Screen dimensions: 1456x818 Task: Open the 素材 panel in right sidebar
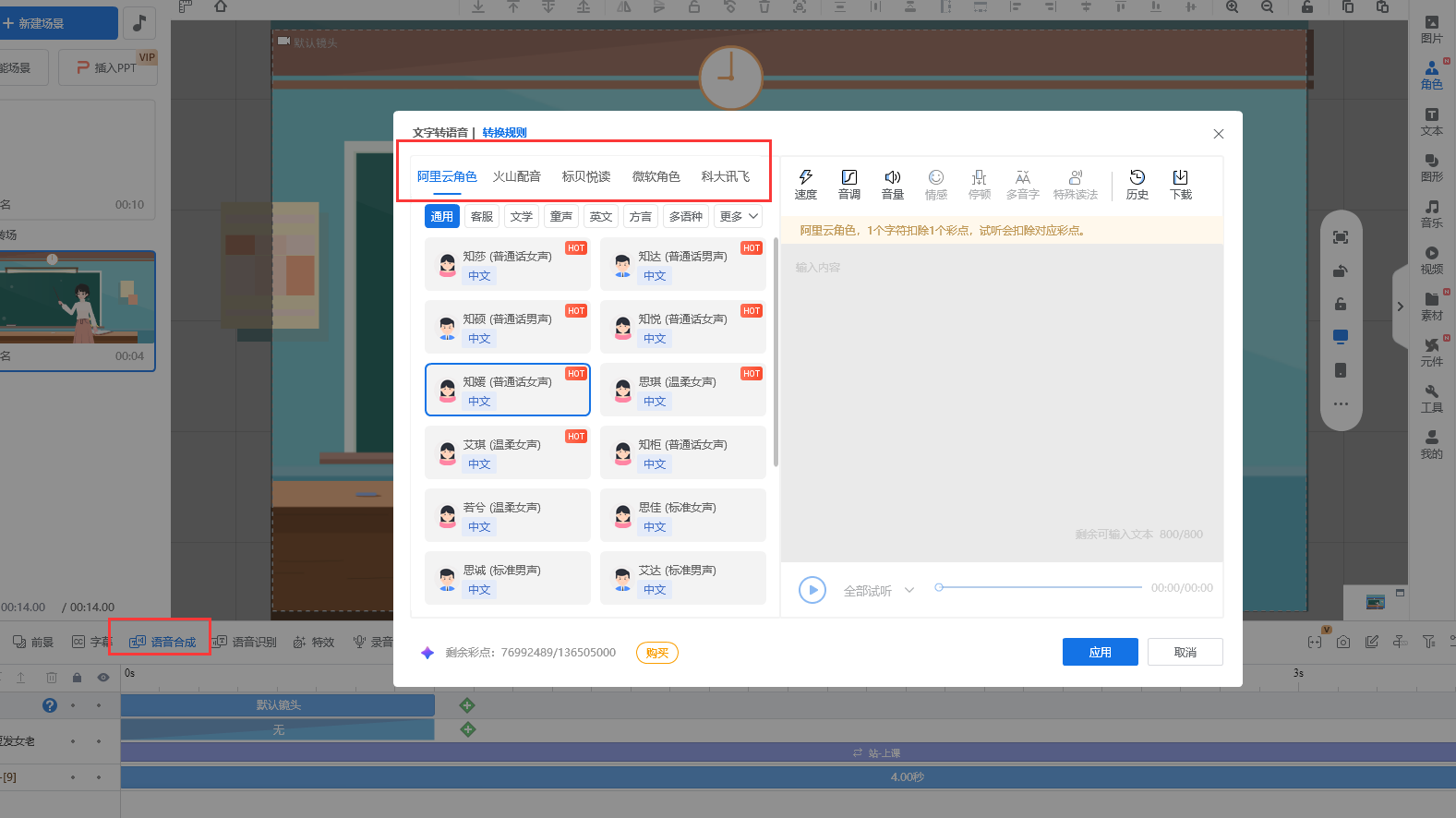1431,307
